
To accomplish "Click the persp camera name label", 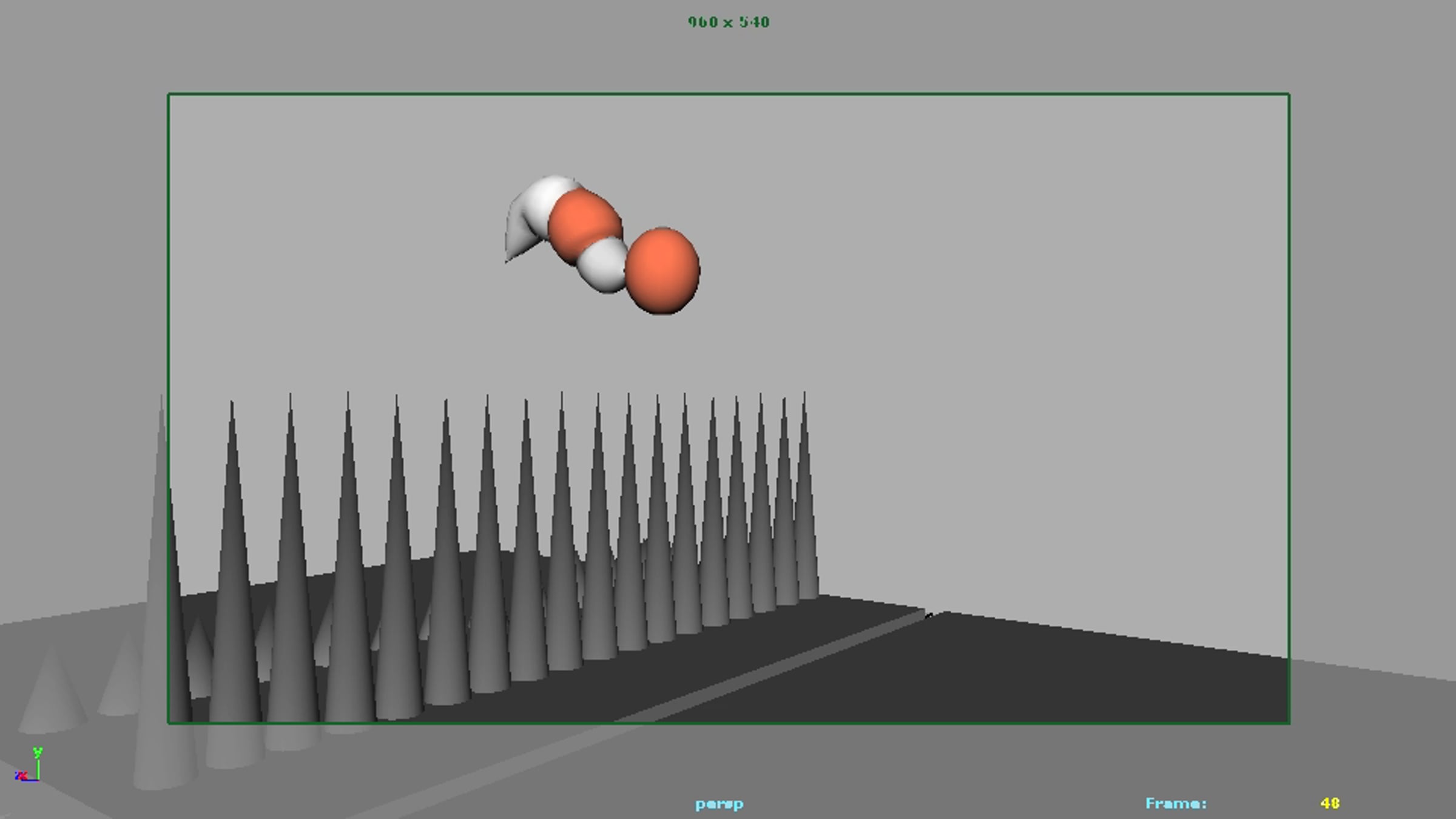I will pyautogui.click(x=719, y=804).
